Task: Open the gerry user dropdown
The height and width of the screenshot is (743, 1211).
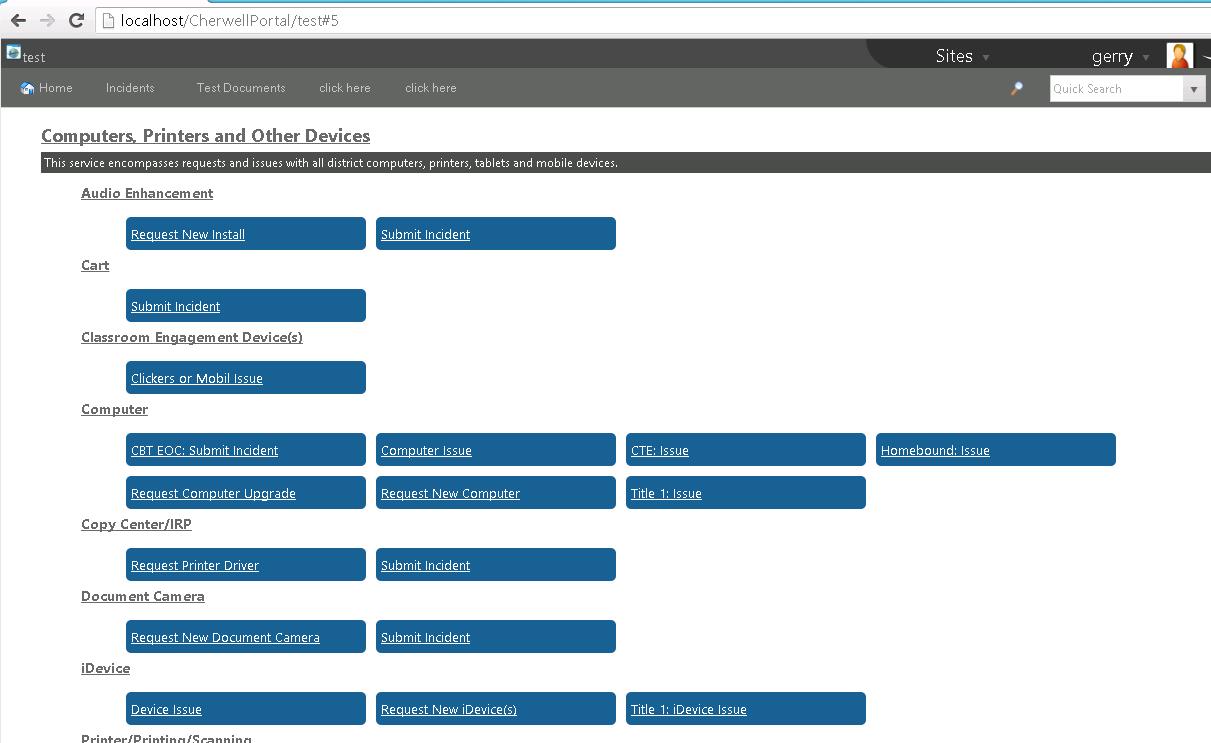Action: point(1120,57)
